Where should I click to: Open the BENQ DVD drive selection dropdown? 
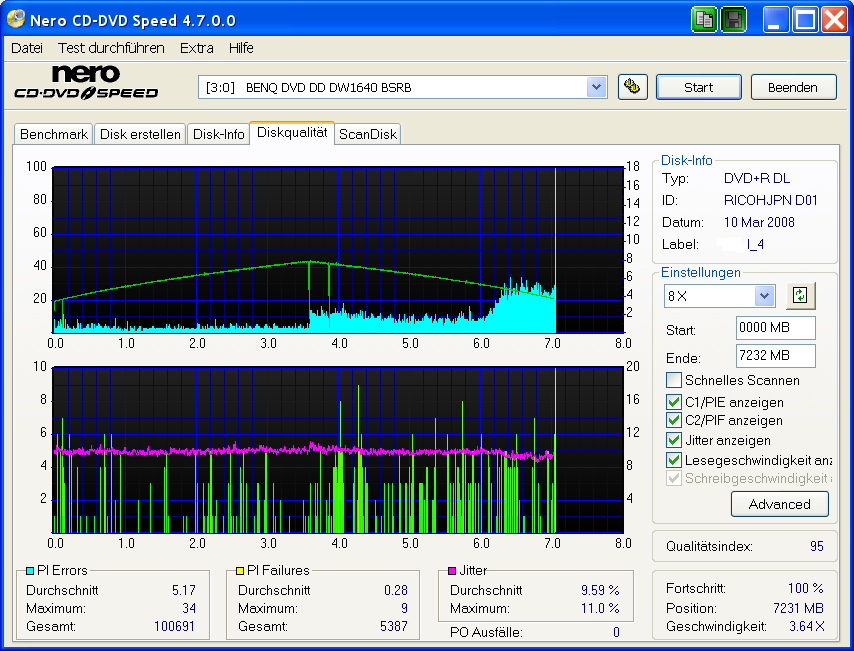pos(597,87)
